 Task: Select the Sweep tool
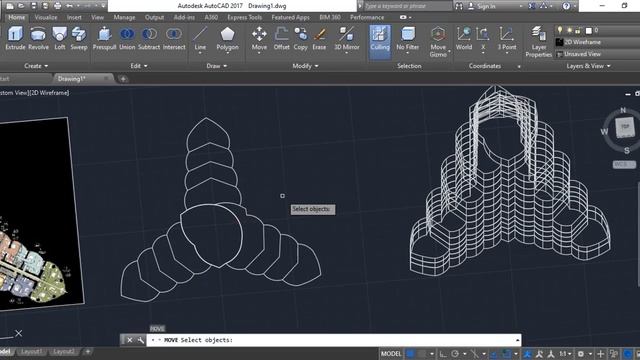[79, 38]
